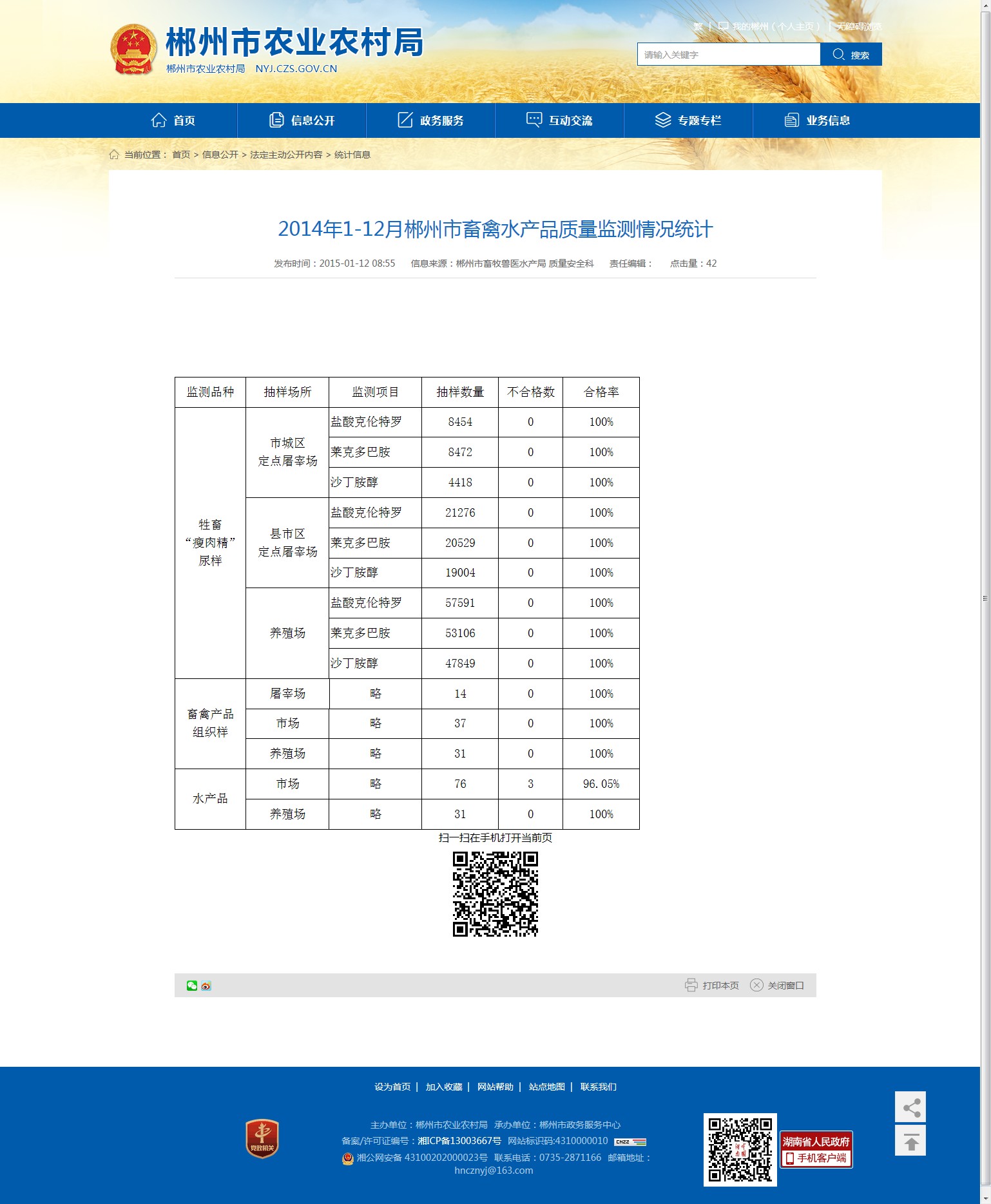Click the 信息公开 document icon in navigation
991x1204 pixels.
pyautogui.click(x=276, y=120)
